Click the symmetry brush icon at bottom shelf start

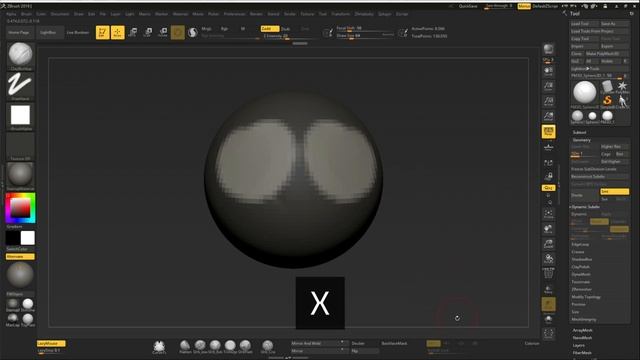(159, 347)
